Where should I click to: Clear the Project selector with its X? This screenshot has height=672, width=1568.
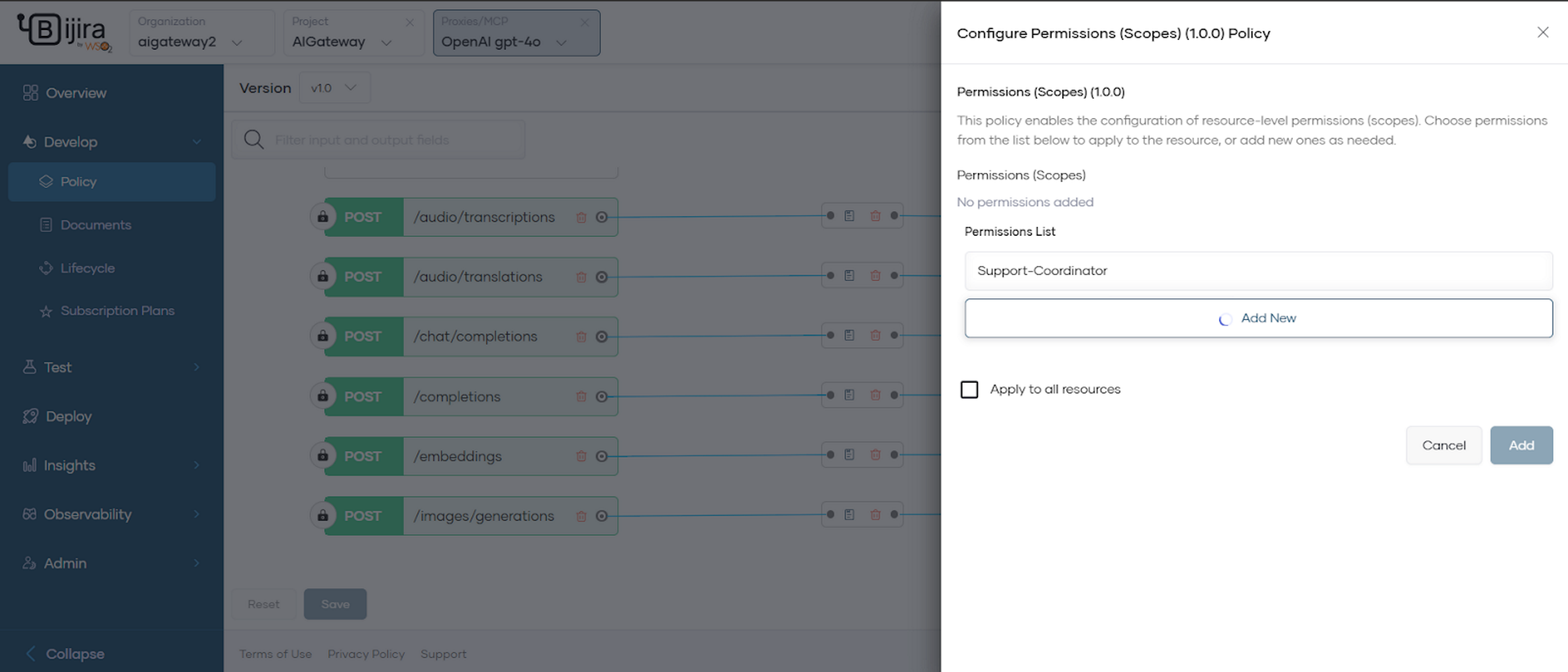tap(410, 22)
